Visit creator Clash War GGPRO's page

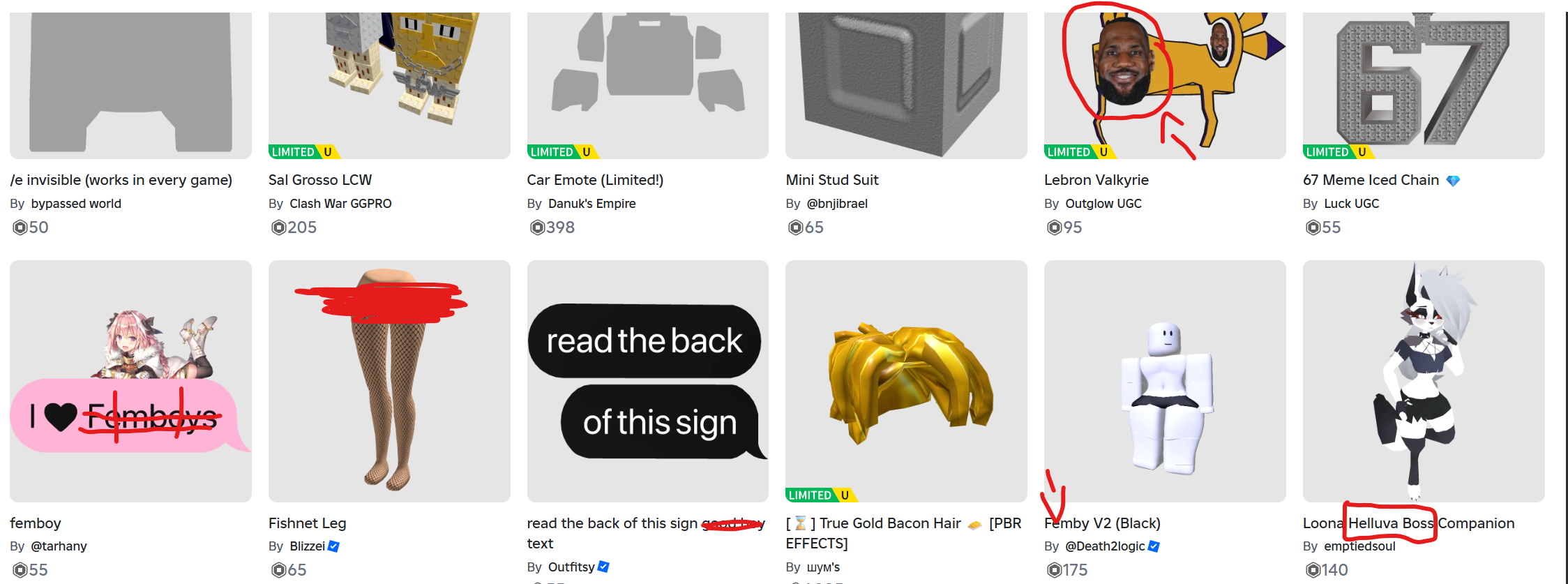pyautogui.click(x=340, y=204)
